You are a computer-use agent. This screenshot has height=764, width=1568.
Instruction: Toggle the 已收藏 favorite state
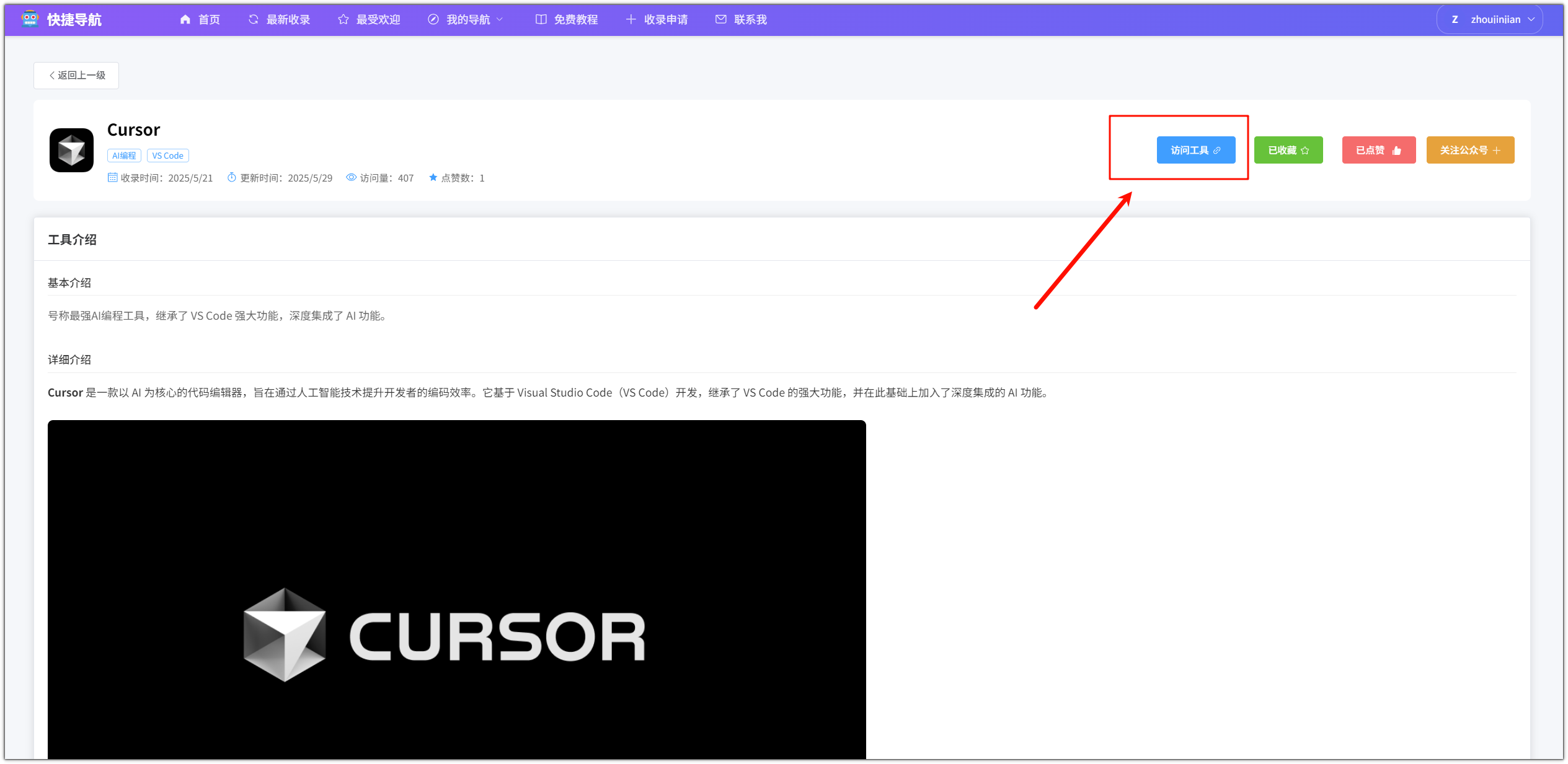pyautogui.click(x=1288, y=149)
